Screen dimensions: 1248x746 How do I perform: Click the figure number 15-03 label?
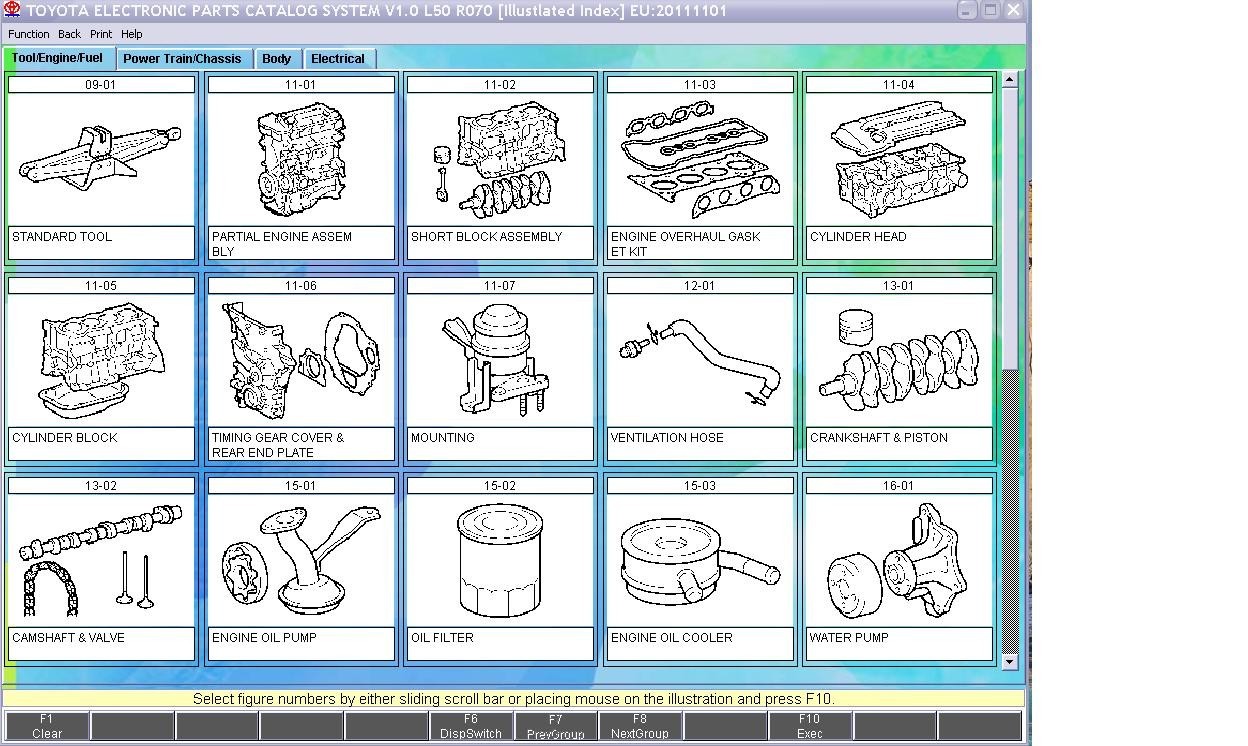coord(700,486)
